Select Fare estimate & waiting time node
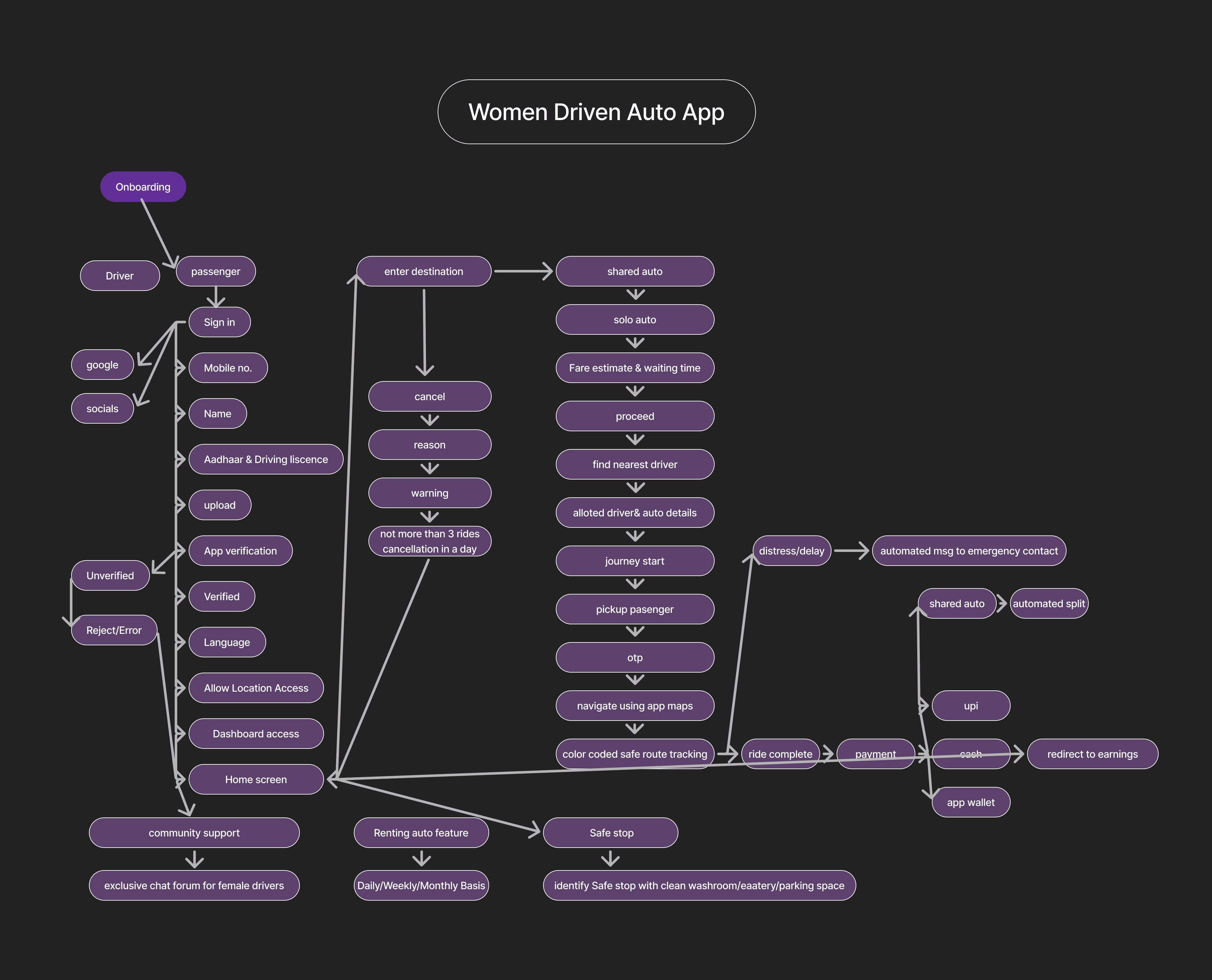The width and height of the screenshot is (1212, 980). (x=635, y=368)
